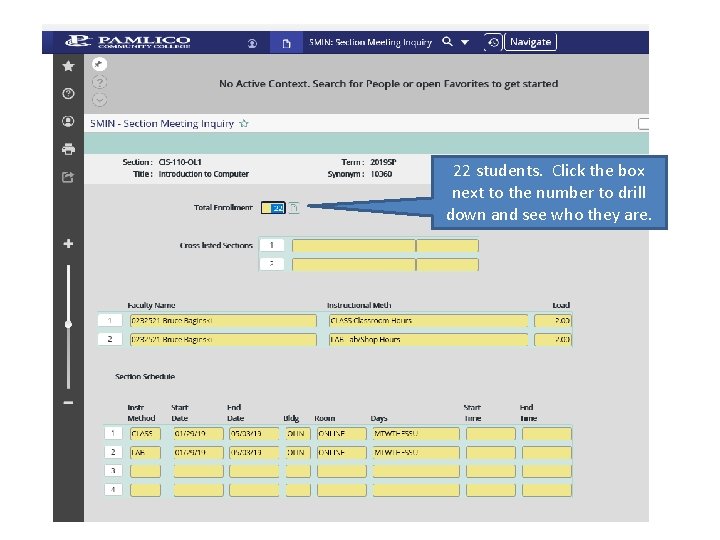The width and height of the screenshot is (720, 540).
Task: Click the search magnifier in the header
Action: [447, 42]
